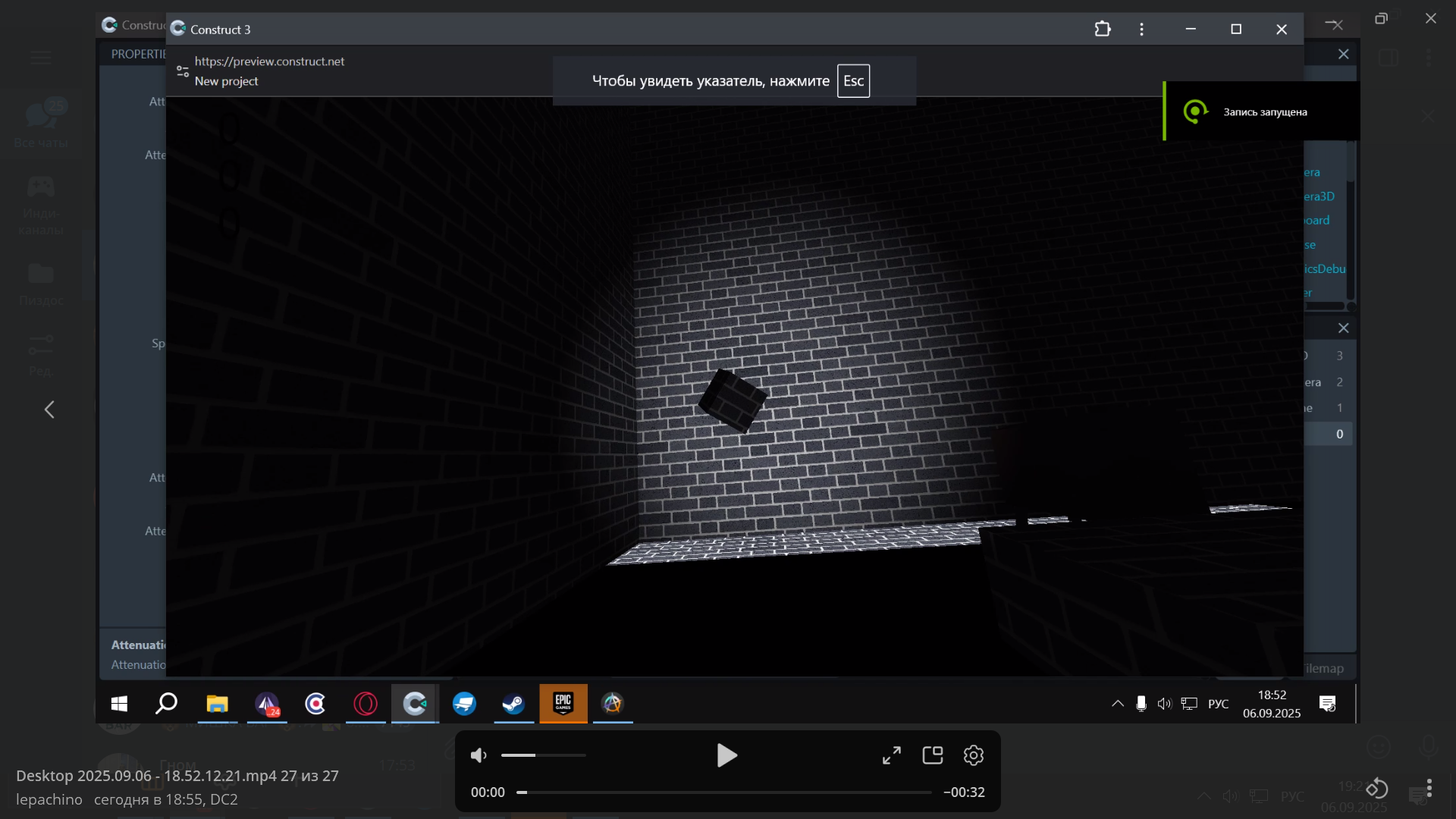Switch the player to fullscreen mode
The image size is (1456, 819).
(892, 755)
